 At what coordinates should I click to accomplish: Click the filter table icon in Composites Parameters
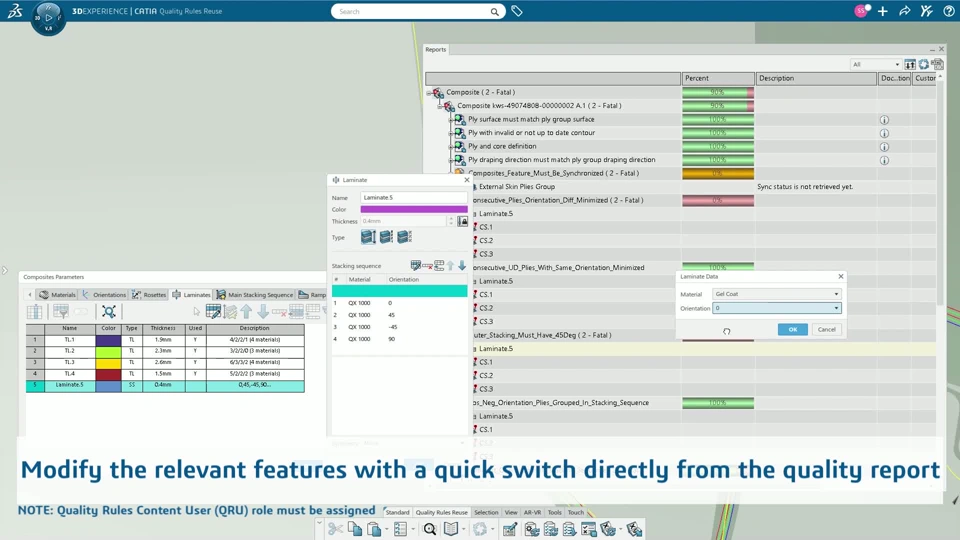pyautogui.click(x=61, y=312)
